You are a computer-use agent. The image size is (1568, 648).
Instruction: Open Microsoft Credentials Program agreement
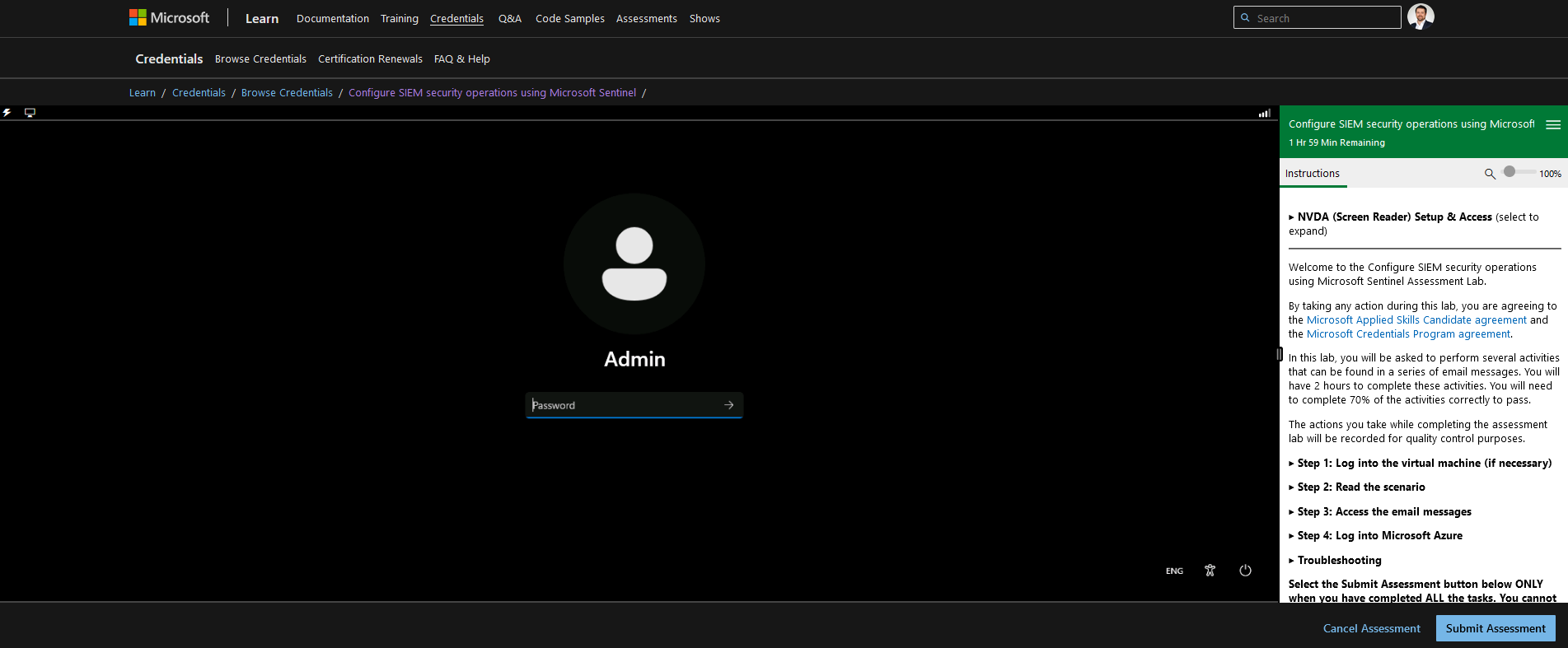pos(1408,334)
